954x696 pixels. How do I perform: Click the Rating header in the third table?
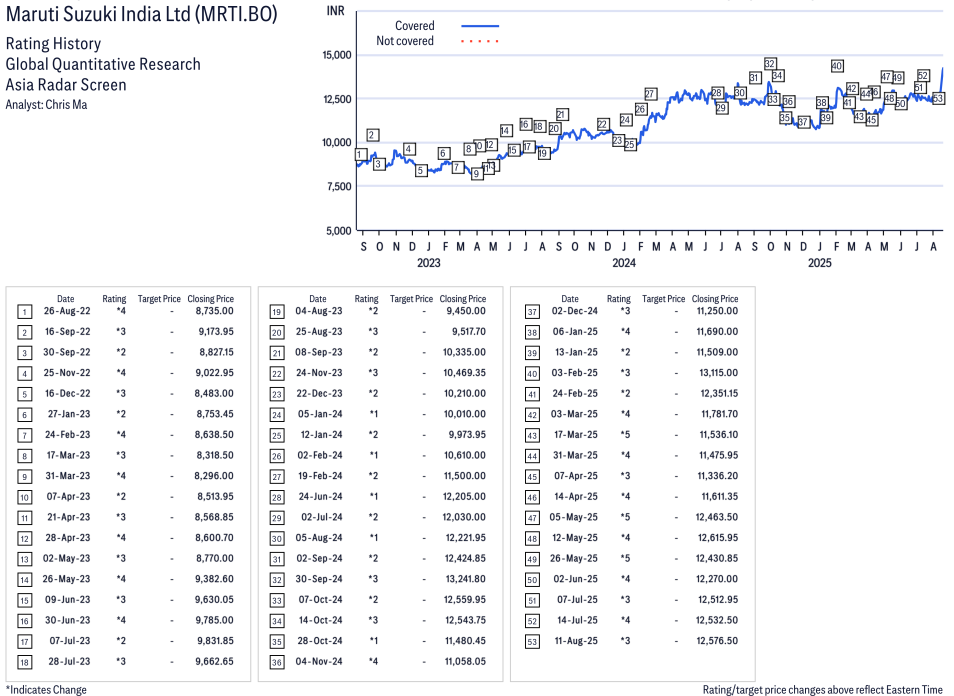coord(619,299)
